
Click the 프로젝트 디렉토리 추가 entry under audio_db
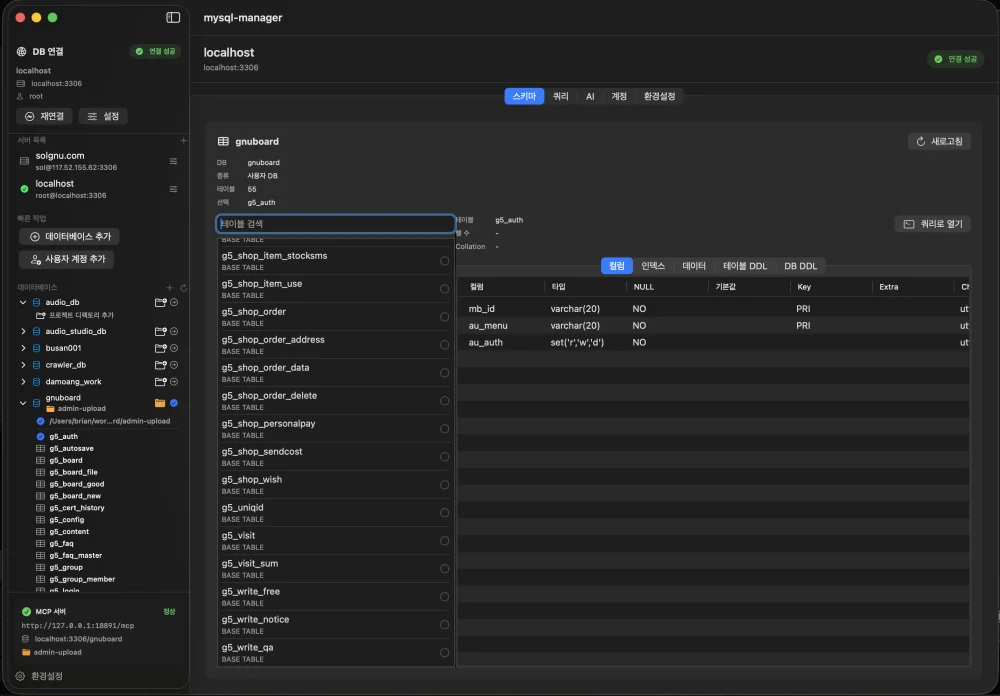(x=75, y=315)
